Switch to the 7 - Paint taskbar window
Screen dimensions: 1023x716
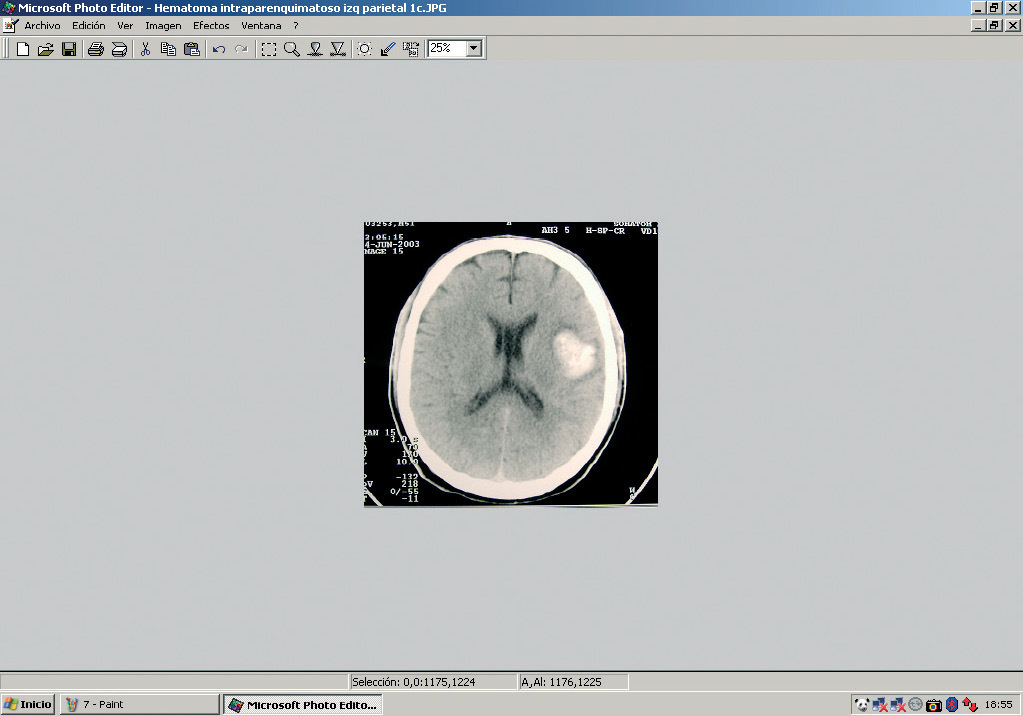click(138, 704)
